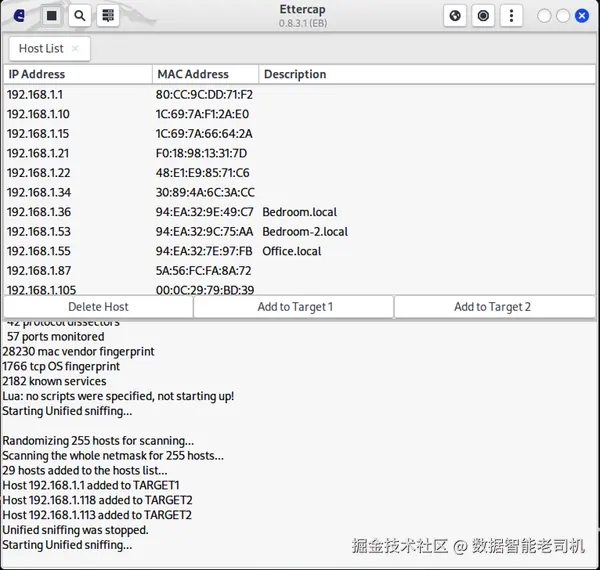The image size is (600, 570).
Task: Click the Delete Host button
Action: tap(98, 307)
